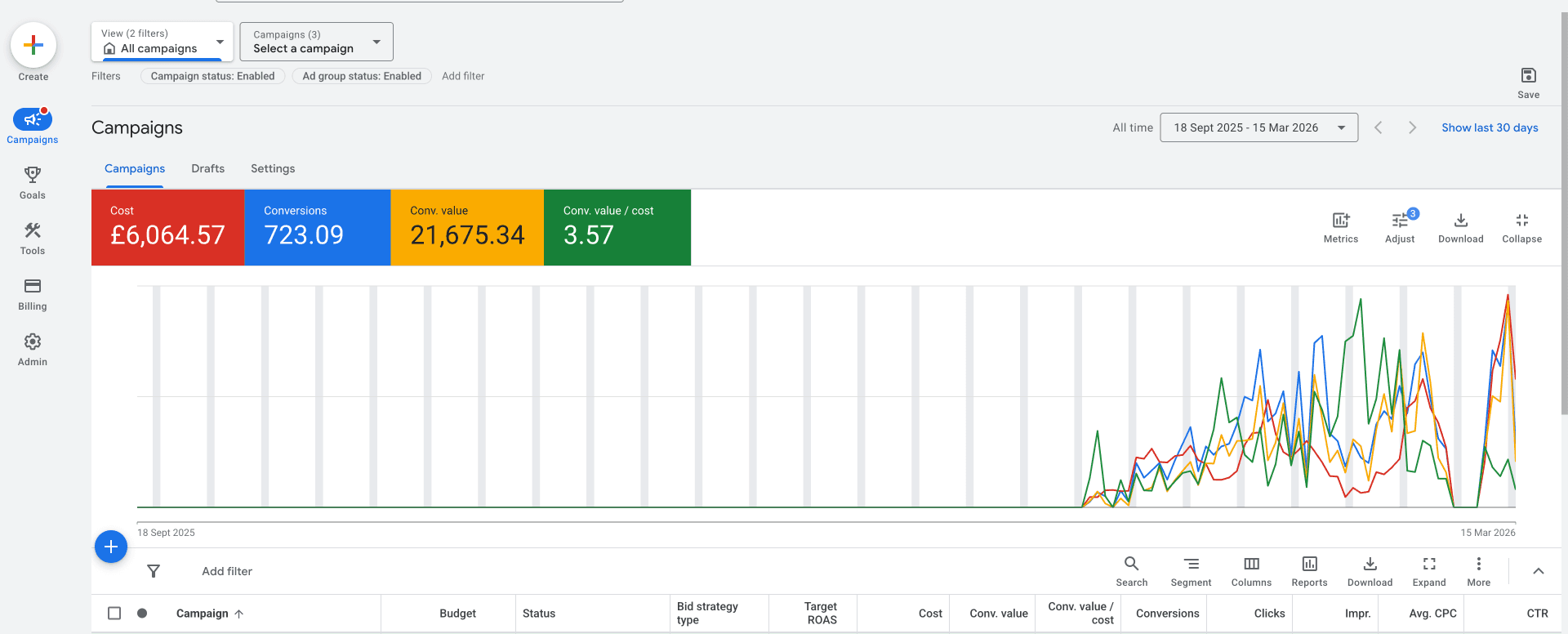Tick the select-all campaigns checkbox
This screenshot has width=1568, height=634.
point(114,613)
